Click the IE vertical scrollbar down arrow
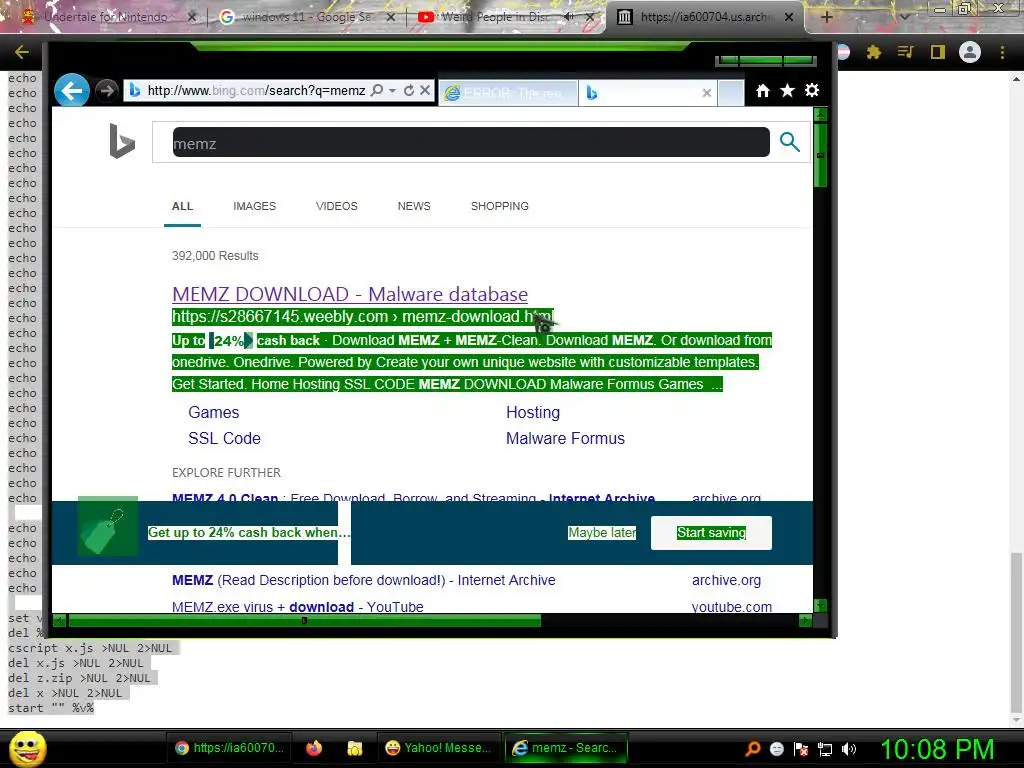 pyautogui.click(x=820, y=605)
